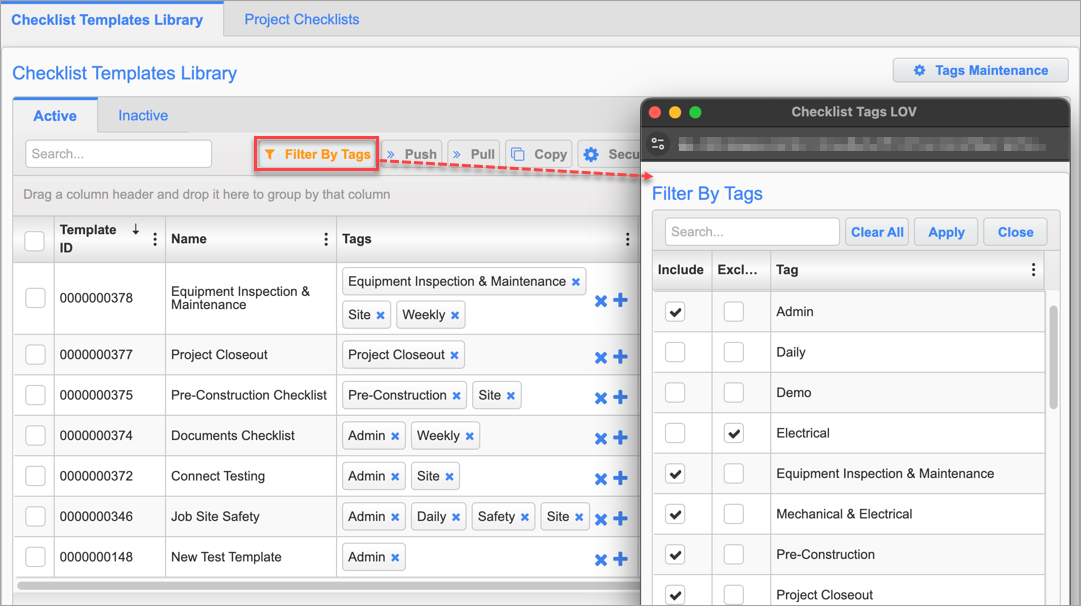The width and height of the screenshot is (1081, 606).
Task: Add a tag to Job Site Safety template
Action: tap(620, 518)
